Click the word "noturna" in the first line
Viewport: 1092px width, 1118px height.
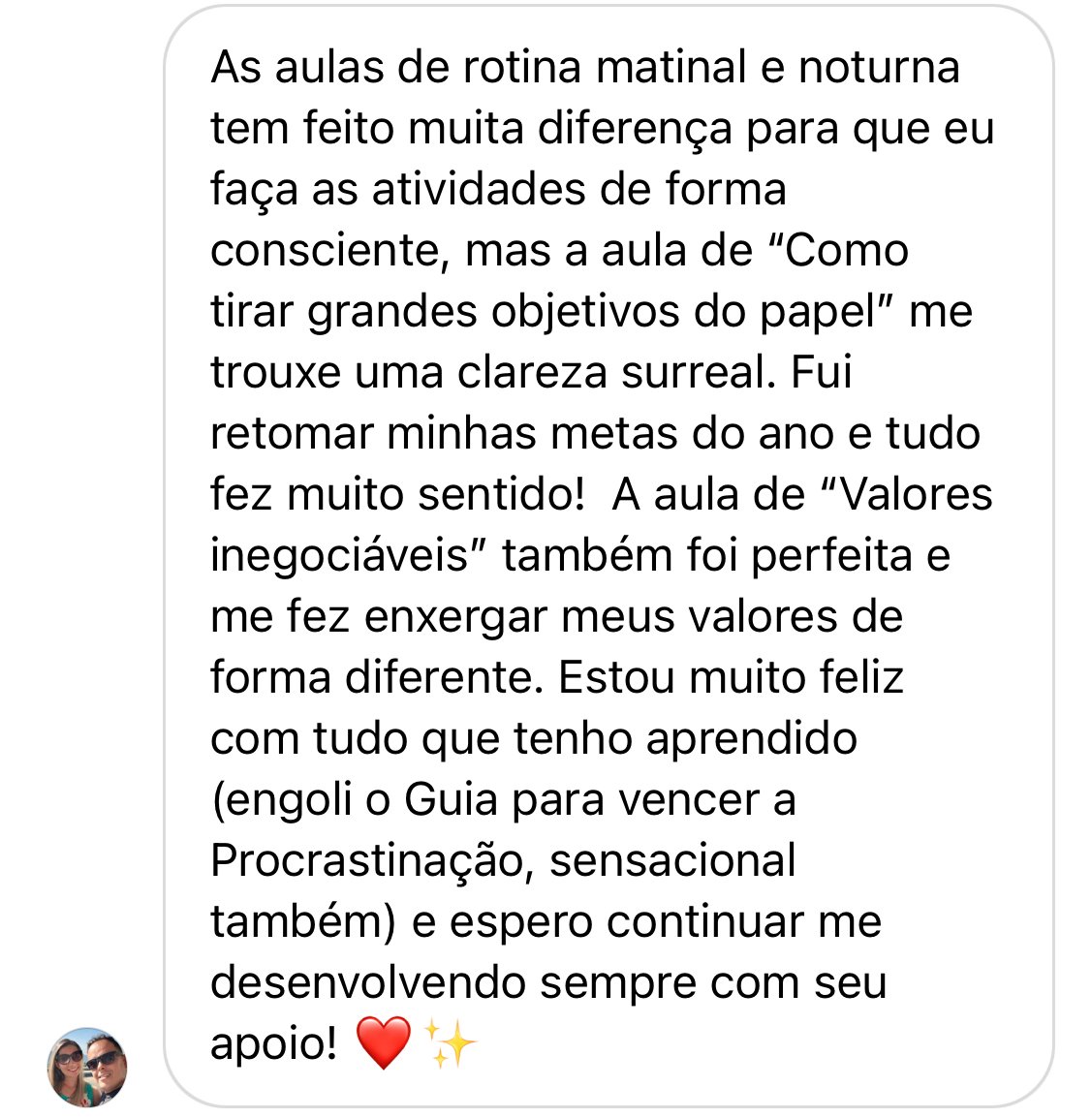[879, 68]
